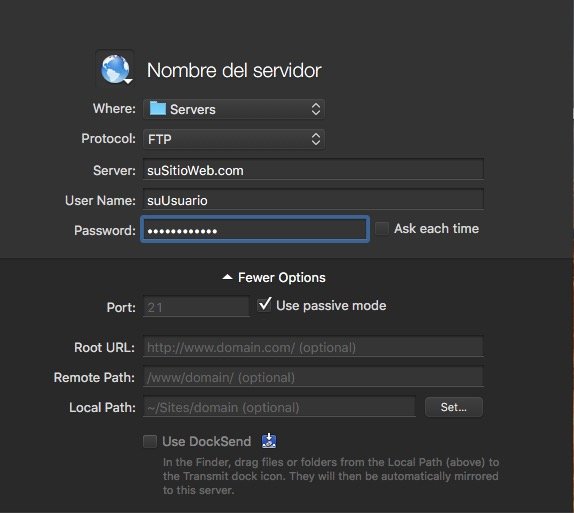
Task: Click the Nombre del servidor title
Action: [x=234, y=70]
